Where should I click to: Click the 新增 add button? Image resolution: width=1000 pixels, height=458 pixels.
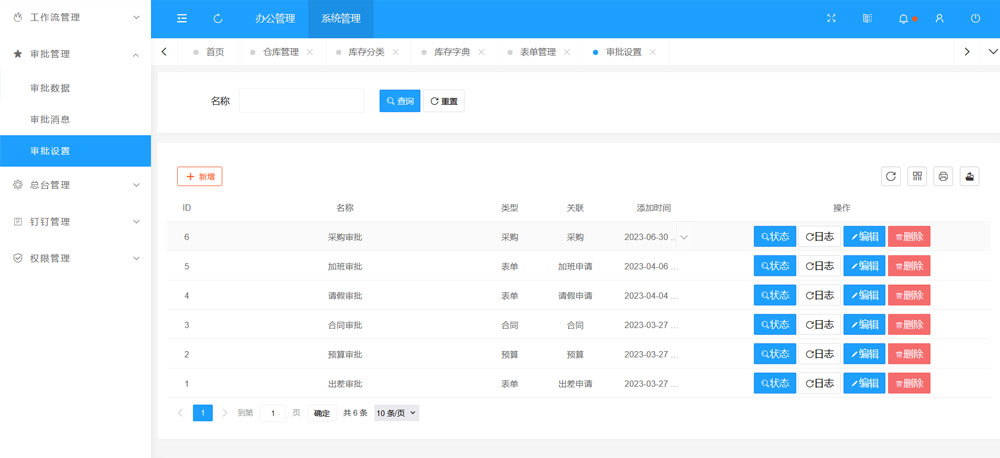pos(200,176)
